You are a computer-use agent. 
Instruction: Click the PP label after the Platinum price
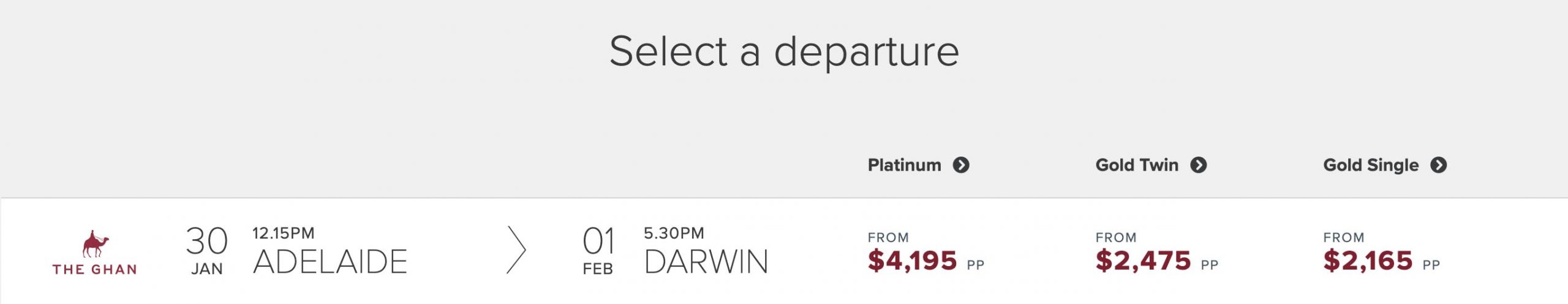[x=975, y=265]
